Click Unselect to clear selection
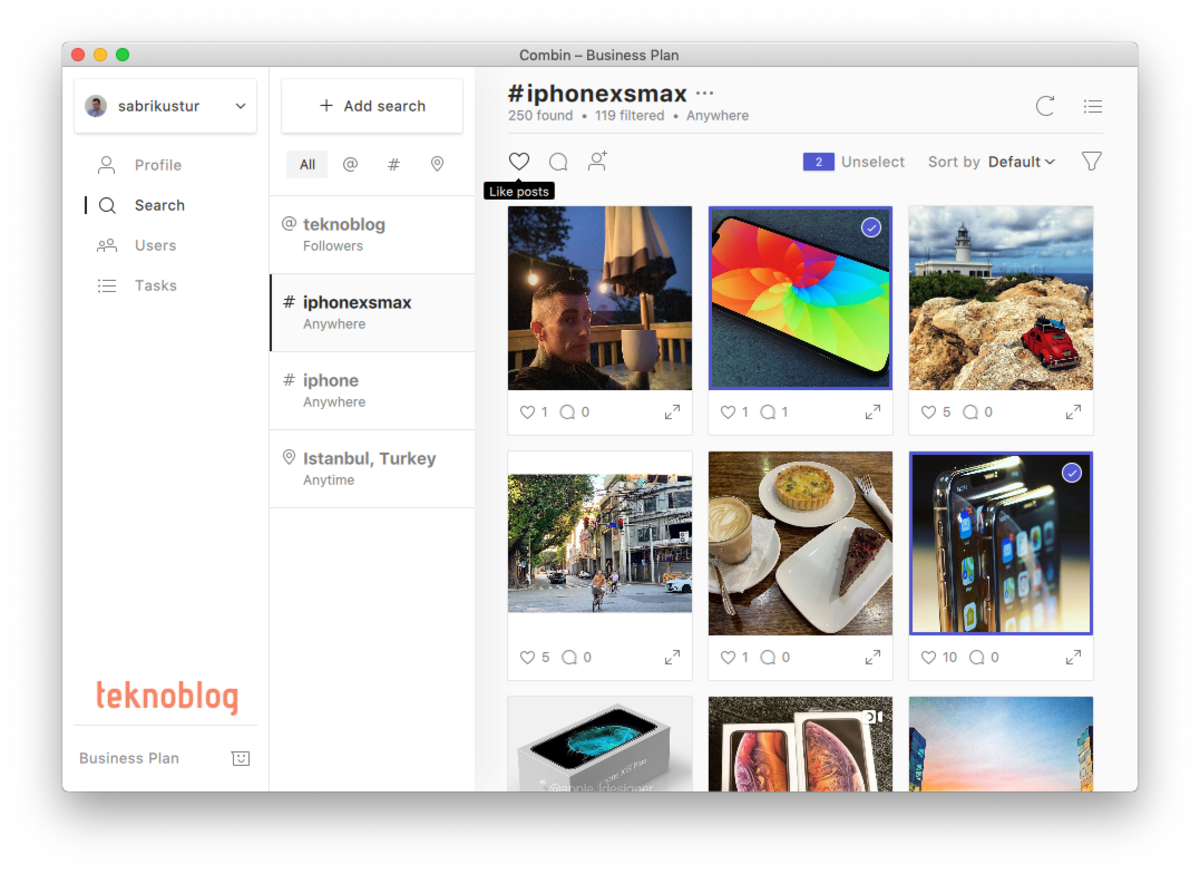Viewport: 1200px width, 874px height. 872,162
